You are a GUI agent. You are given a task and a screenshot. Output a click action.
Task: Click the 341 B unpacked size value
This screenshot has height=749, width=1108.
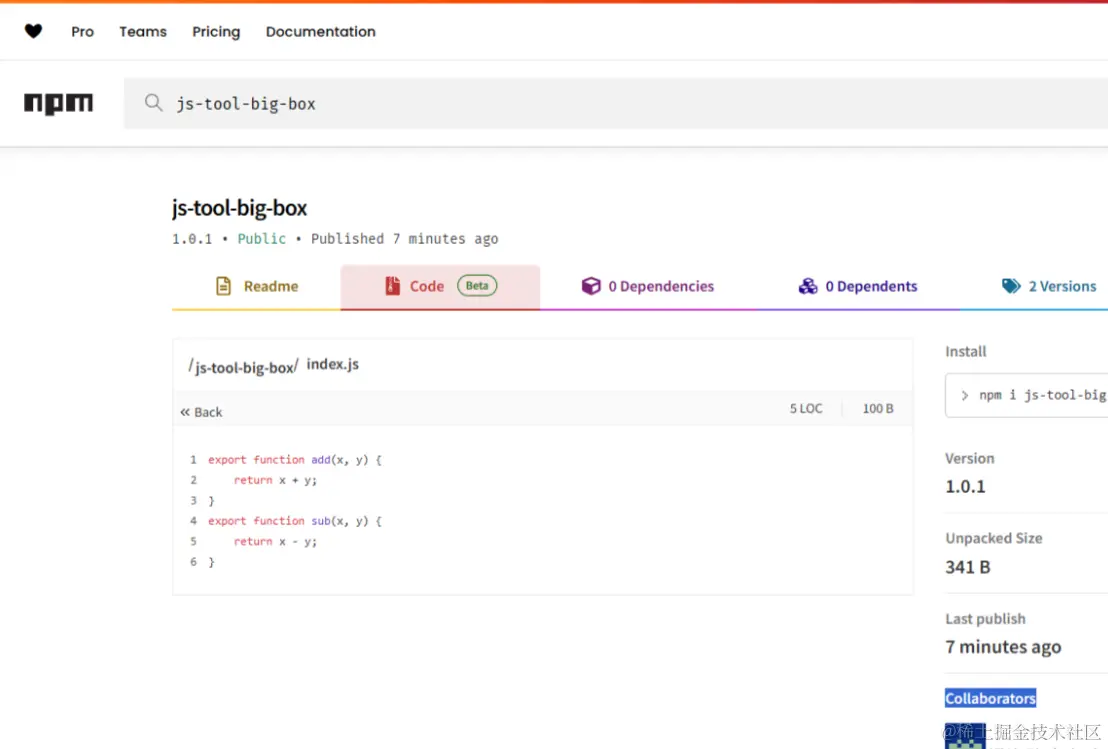coord(968,567)
